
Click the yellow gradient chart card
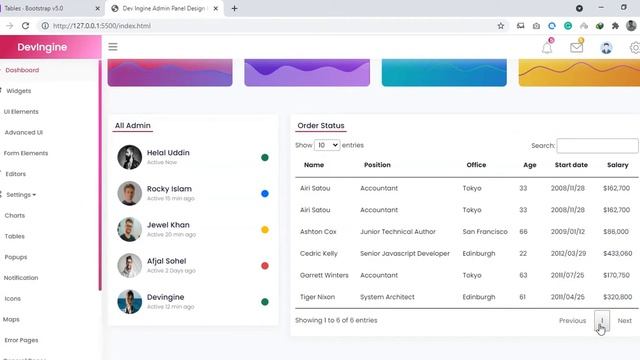point(579,73)
